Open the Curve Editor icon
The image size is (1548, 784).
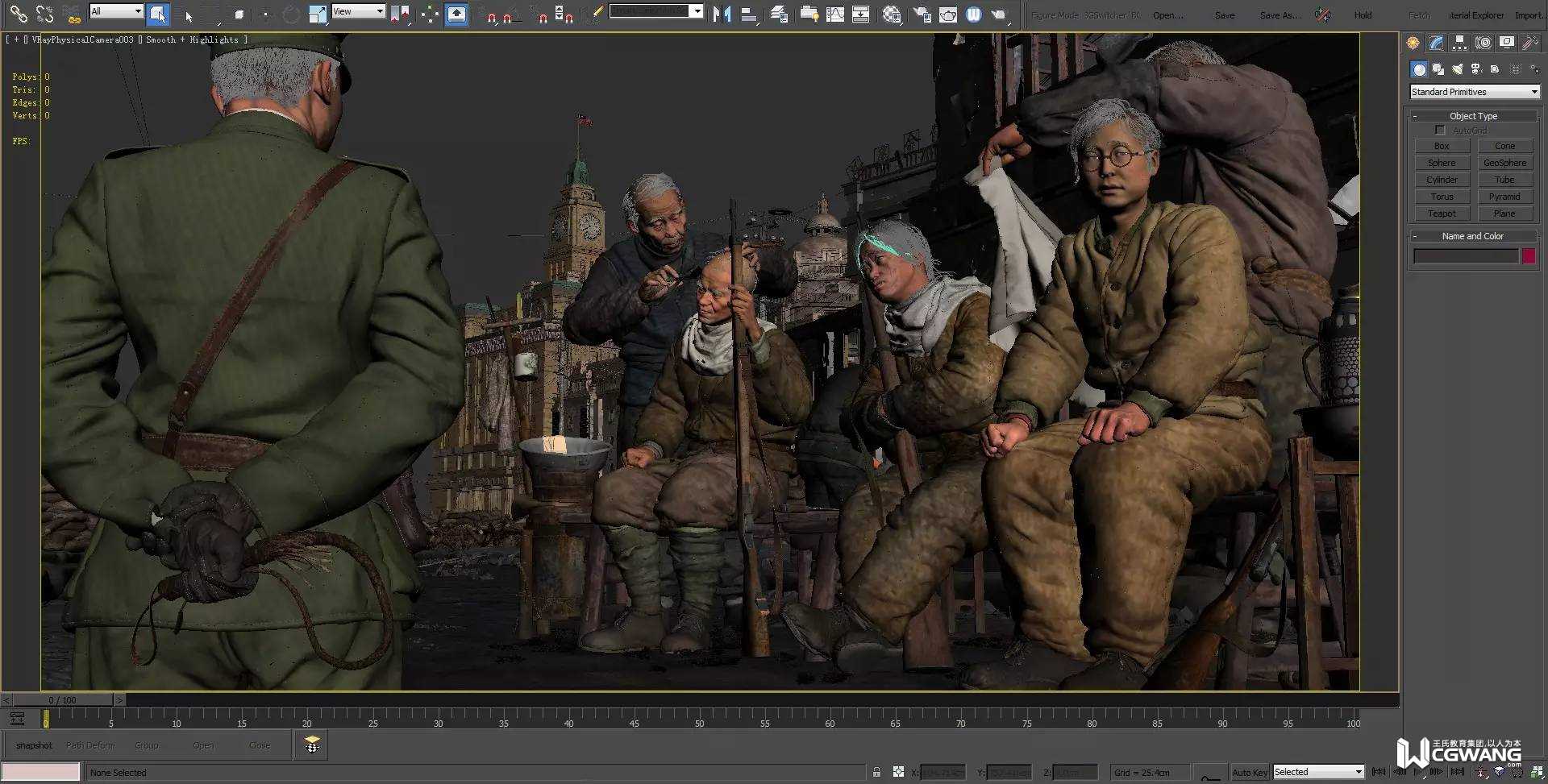pyautogui.click(x=835, y=14)
